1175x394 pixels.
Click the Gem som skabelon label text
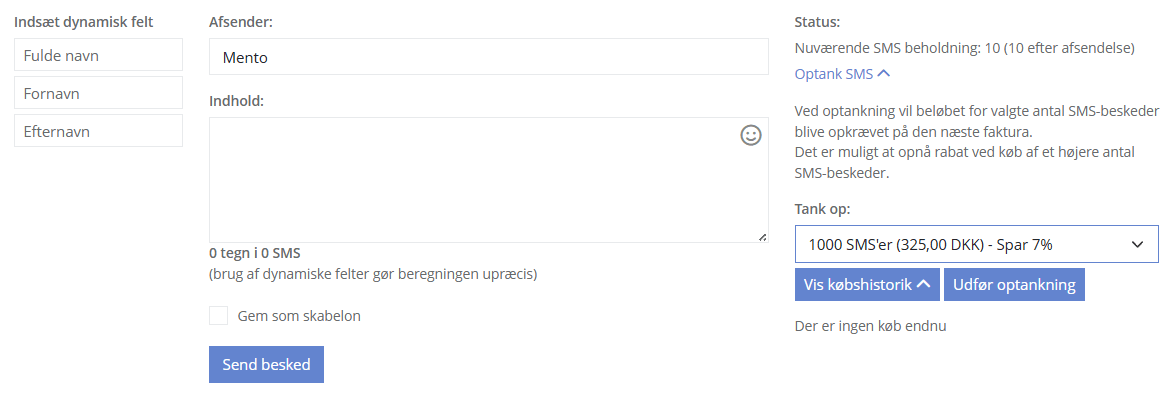(x=299, y=316)
